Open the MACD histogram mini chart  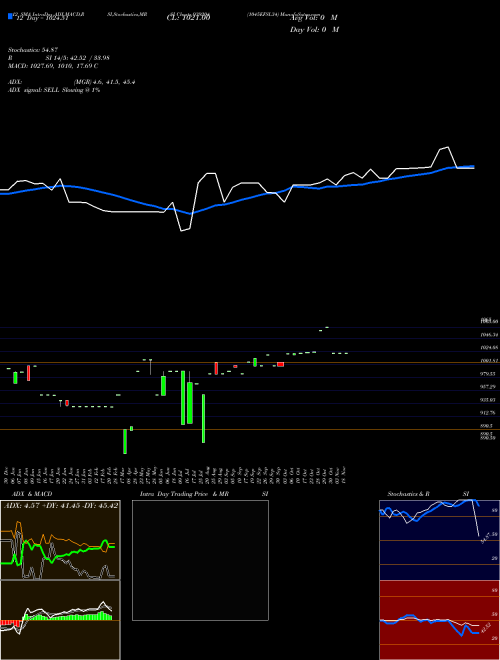coord(60,620)
